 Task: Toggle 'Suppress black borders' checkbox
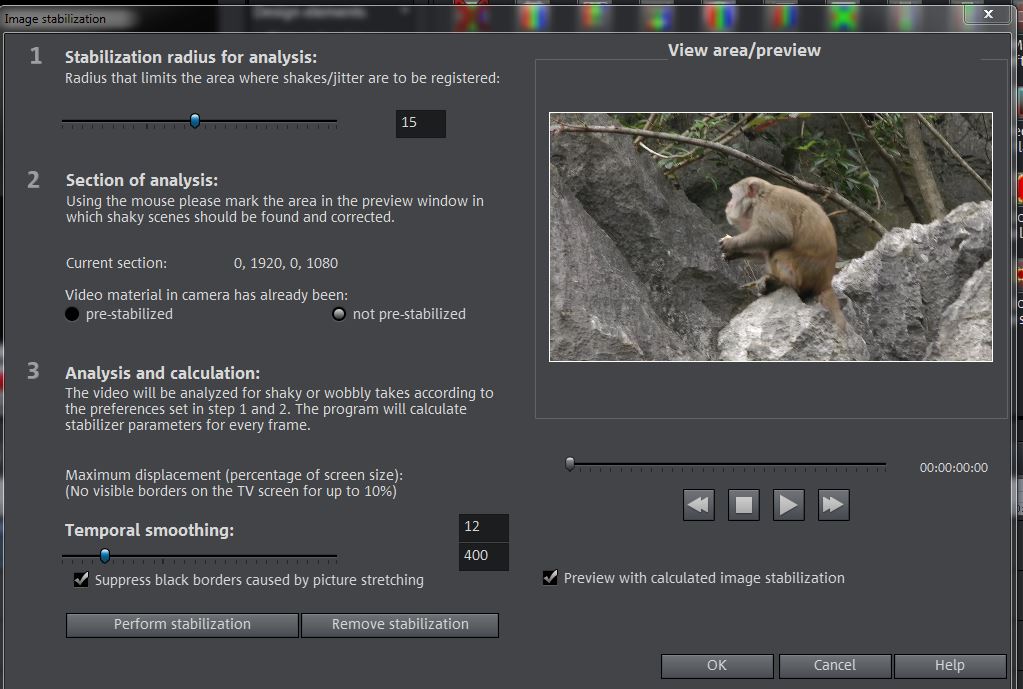coord(81,580)
